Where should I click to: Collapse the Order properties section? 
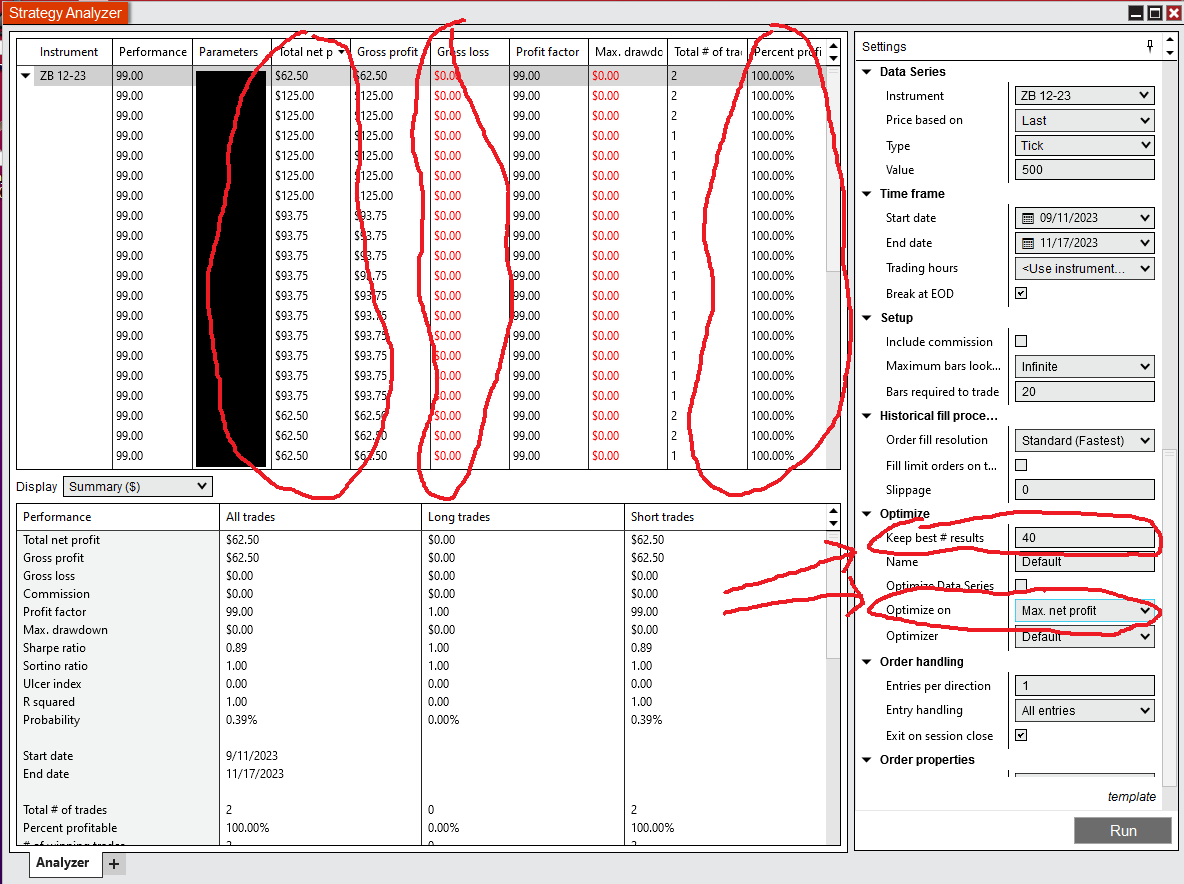click(867, 760)
